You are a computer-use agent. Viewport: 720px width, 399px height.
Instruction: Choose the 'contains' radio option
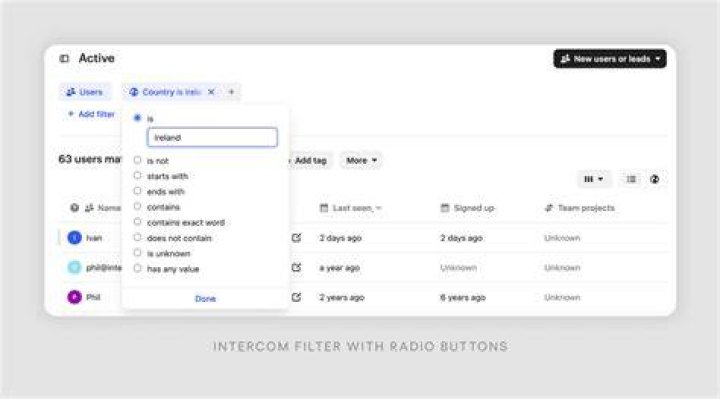(x=137, y=207)
